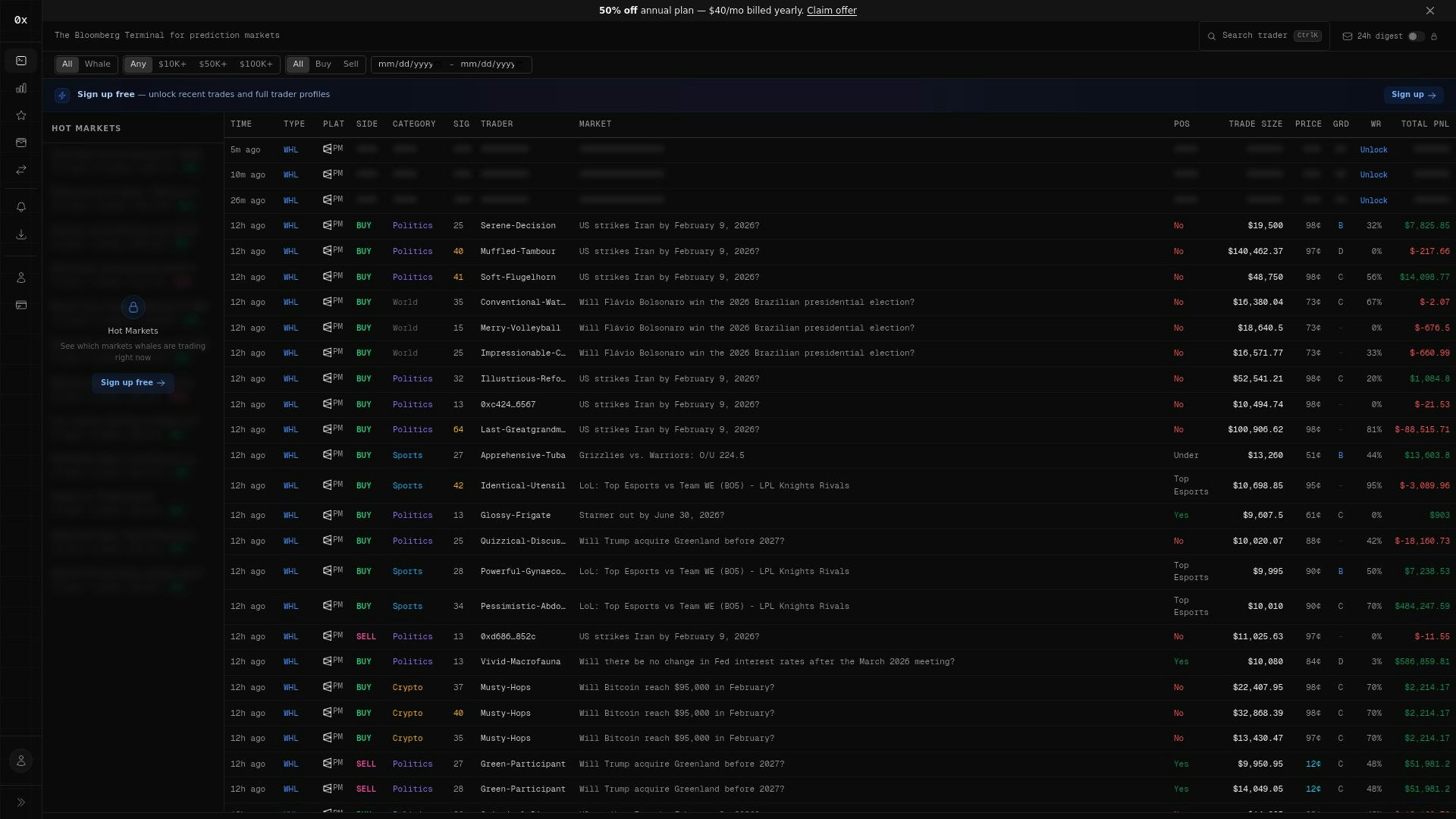The width and height of the screenshot is (1456, 819).
Task: Open the wallet card icon in sidebar
Action: [x=21, y=305]
